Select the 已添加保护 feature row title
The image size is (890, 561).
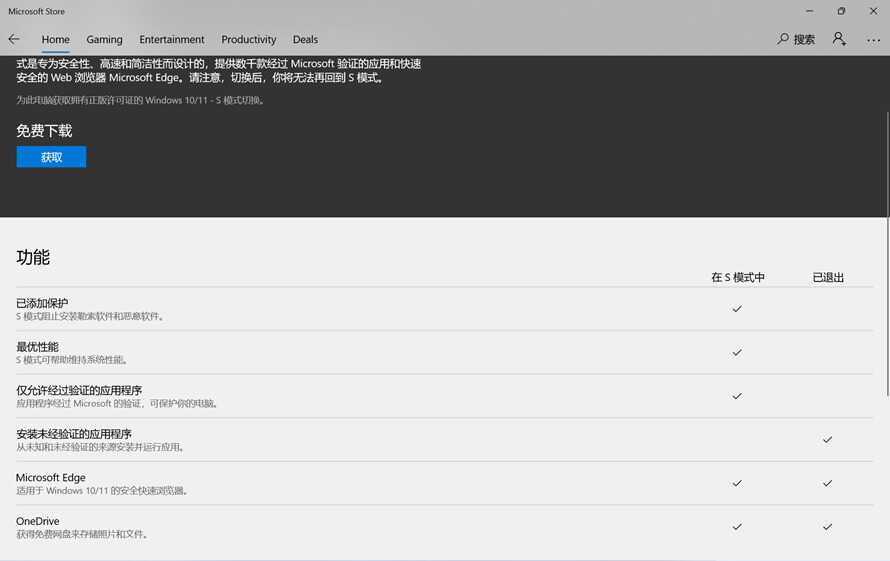point(42,303)
